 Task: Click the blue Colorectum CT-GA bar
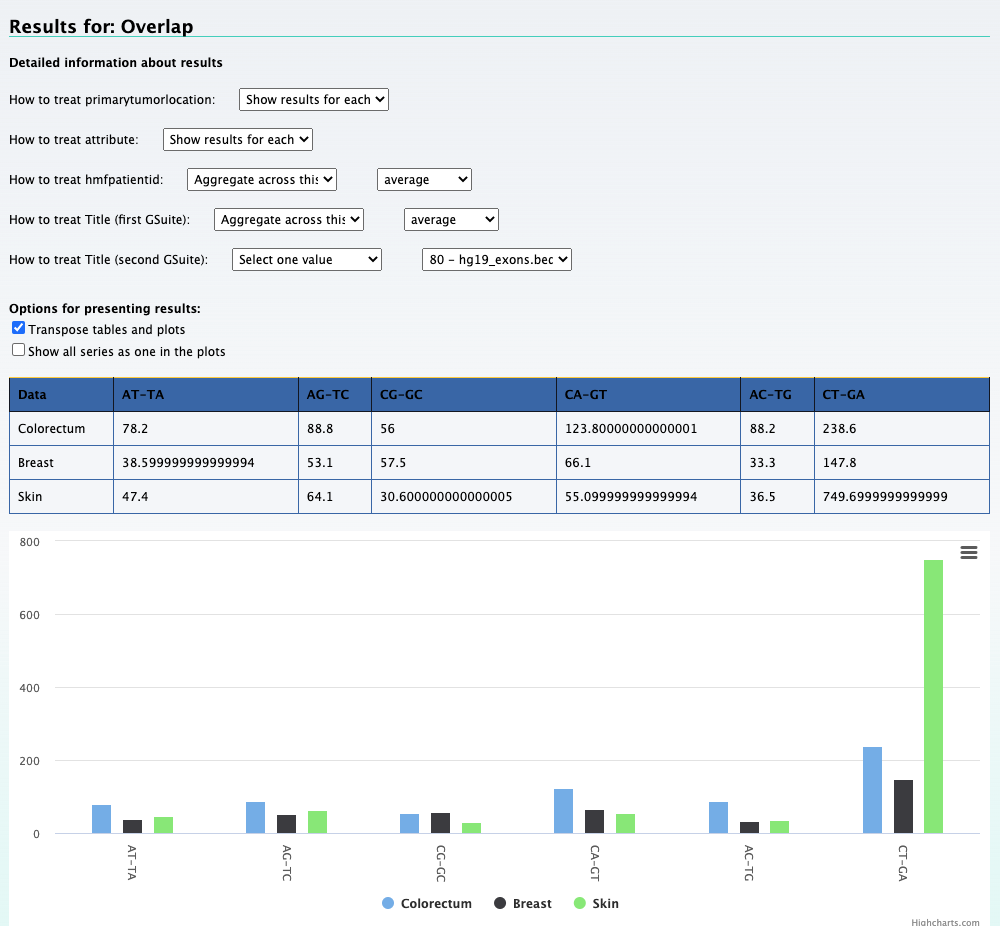point(872,790)
